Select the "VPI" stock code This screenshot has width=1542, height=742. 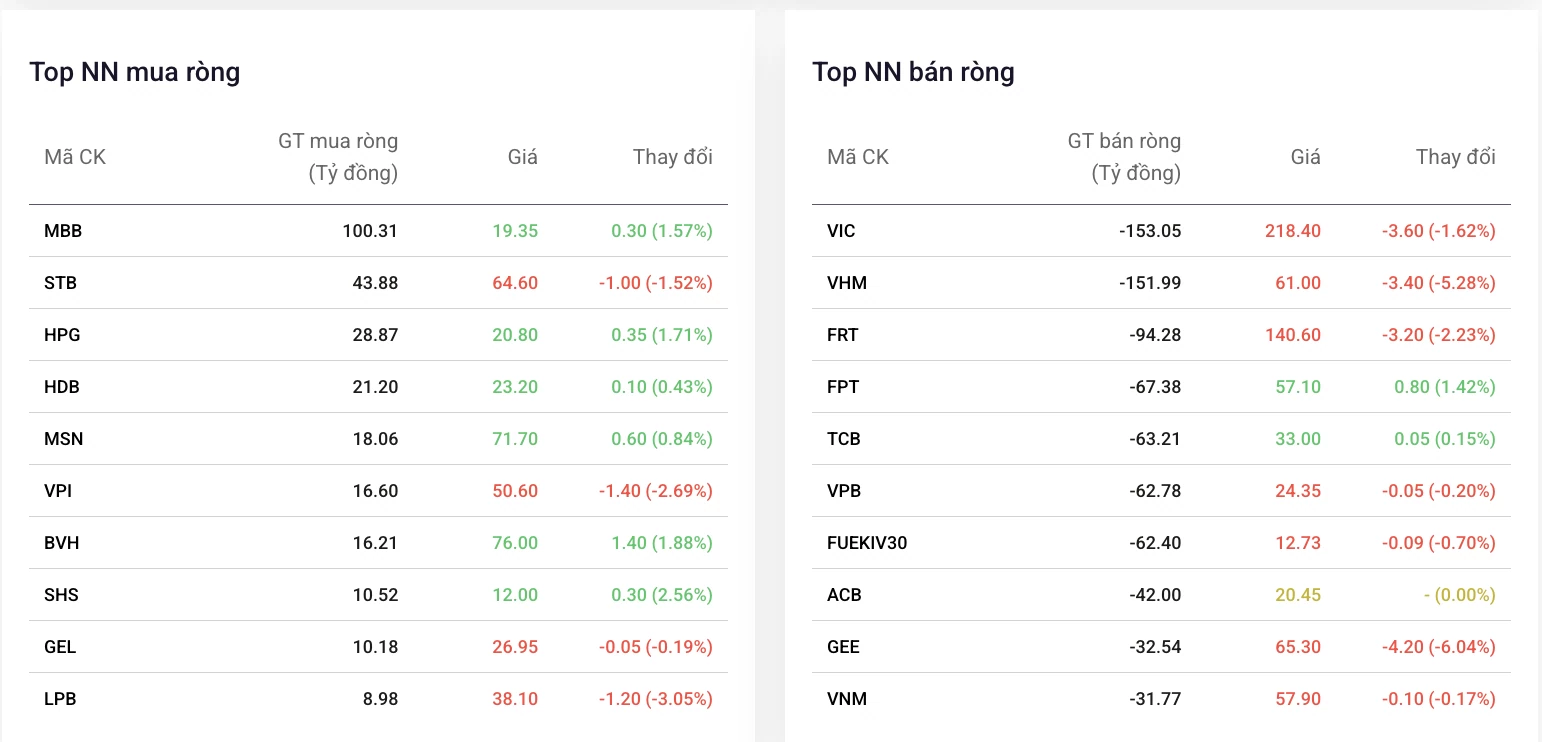(58, 491)
